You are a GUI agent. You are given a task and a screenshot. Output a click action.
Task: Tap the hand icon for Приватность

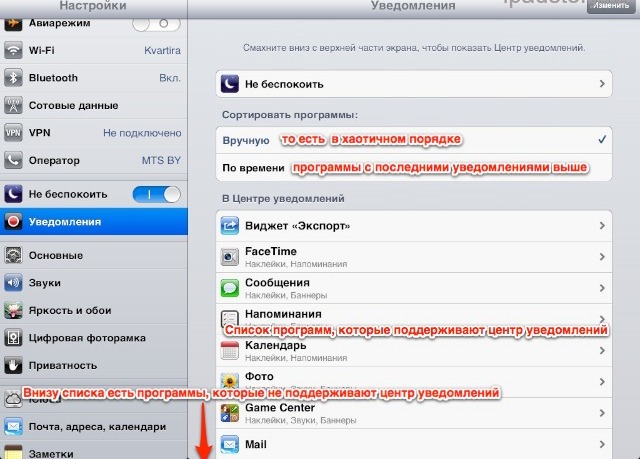click(13, 366)
